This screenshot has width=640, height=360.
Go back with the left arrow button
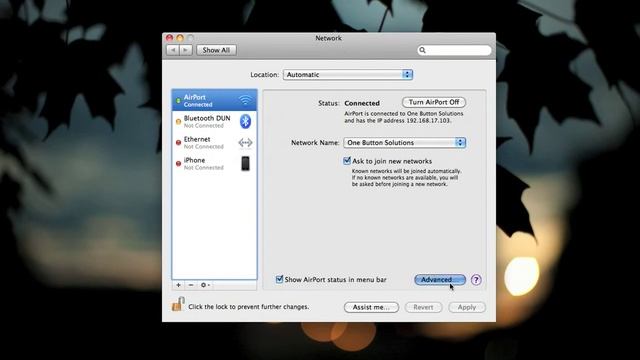(173, 50)
